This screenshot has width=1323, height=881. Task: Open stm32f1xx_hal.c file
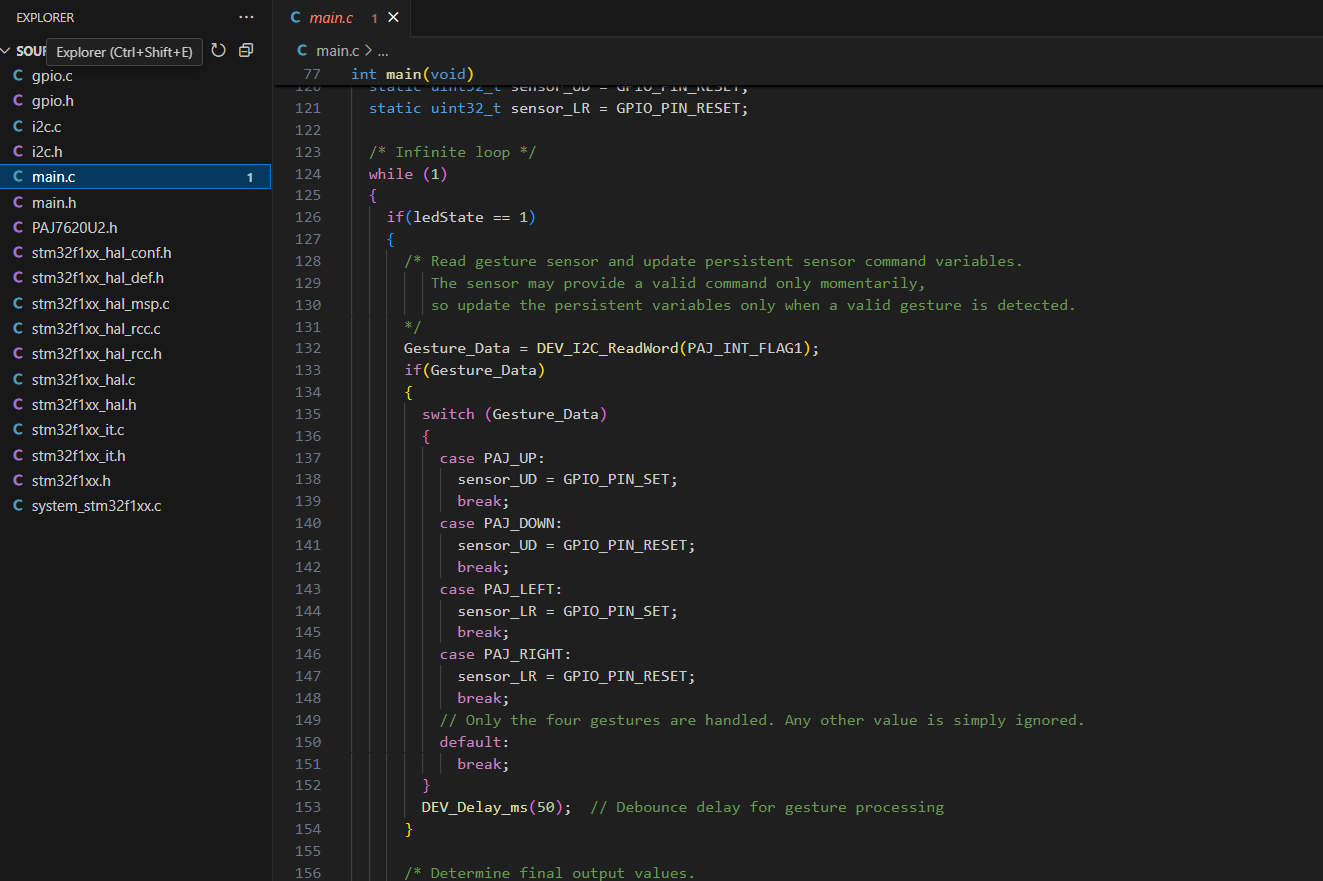pyautogui.click(x=83, y=380)
